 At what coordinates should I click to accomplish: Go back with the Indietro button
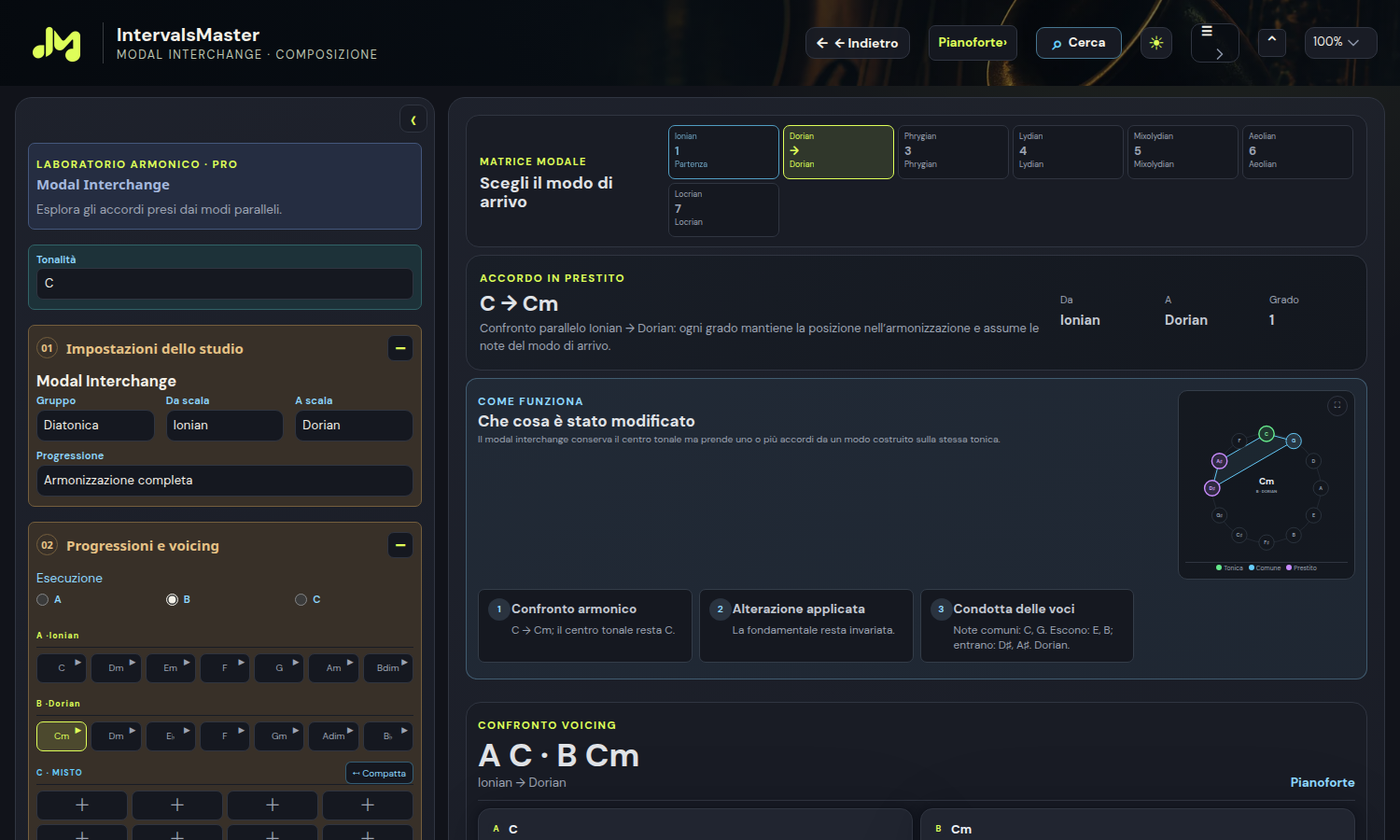tap(858, 43)
